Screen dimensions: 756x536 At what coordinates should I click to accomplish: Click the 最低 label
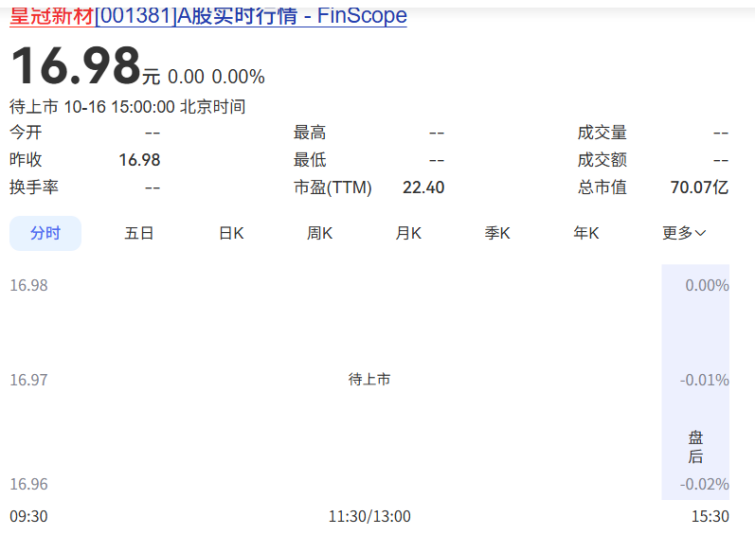[310, 160]
